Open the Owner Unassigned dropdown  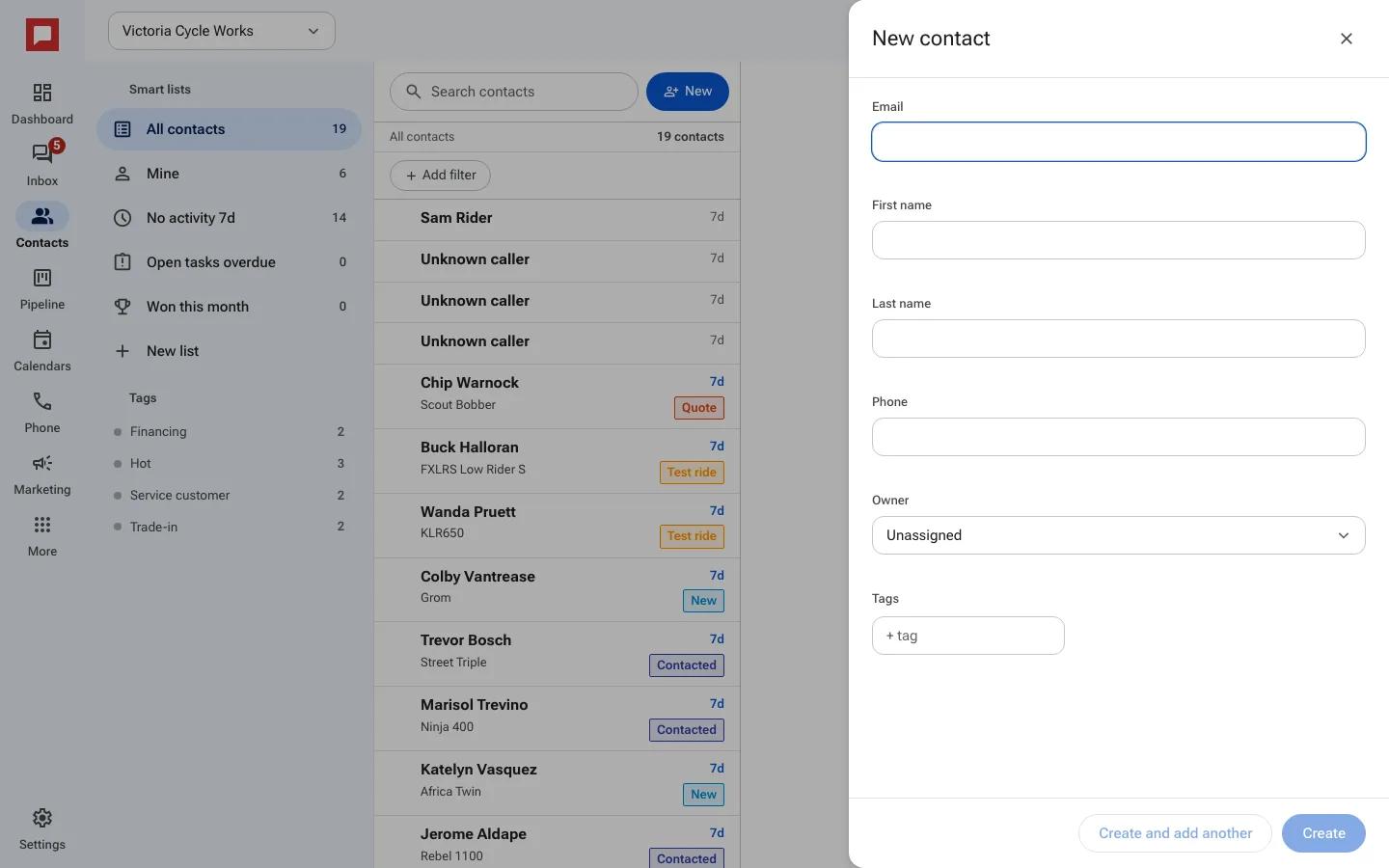[x=1119, y=535]
